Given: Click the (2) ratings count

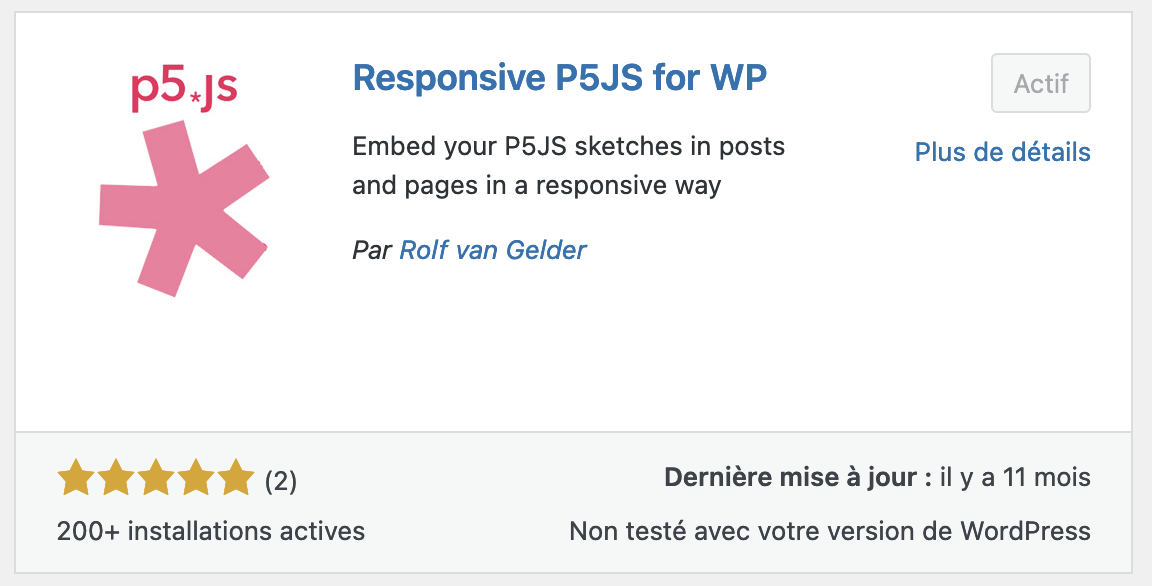Looking at the screenshot, I should (281, 482).
